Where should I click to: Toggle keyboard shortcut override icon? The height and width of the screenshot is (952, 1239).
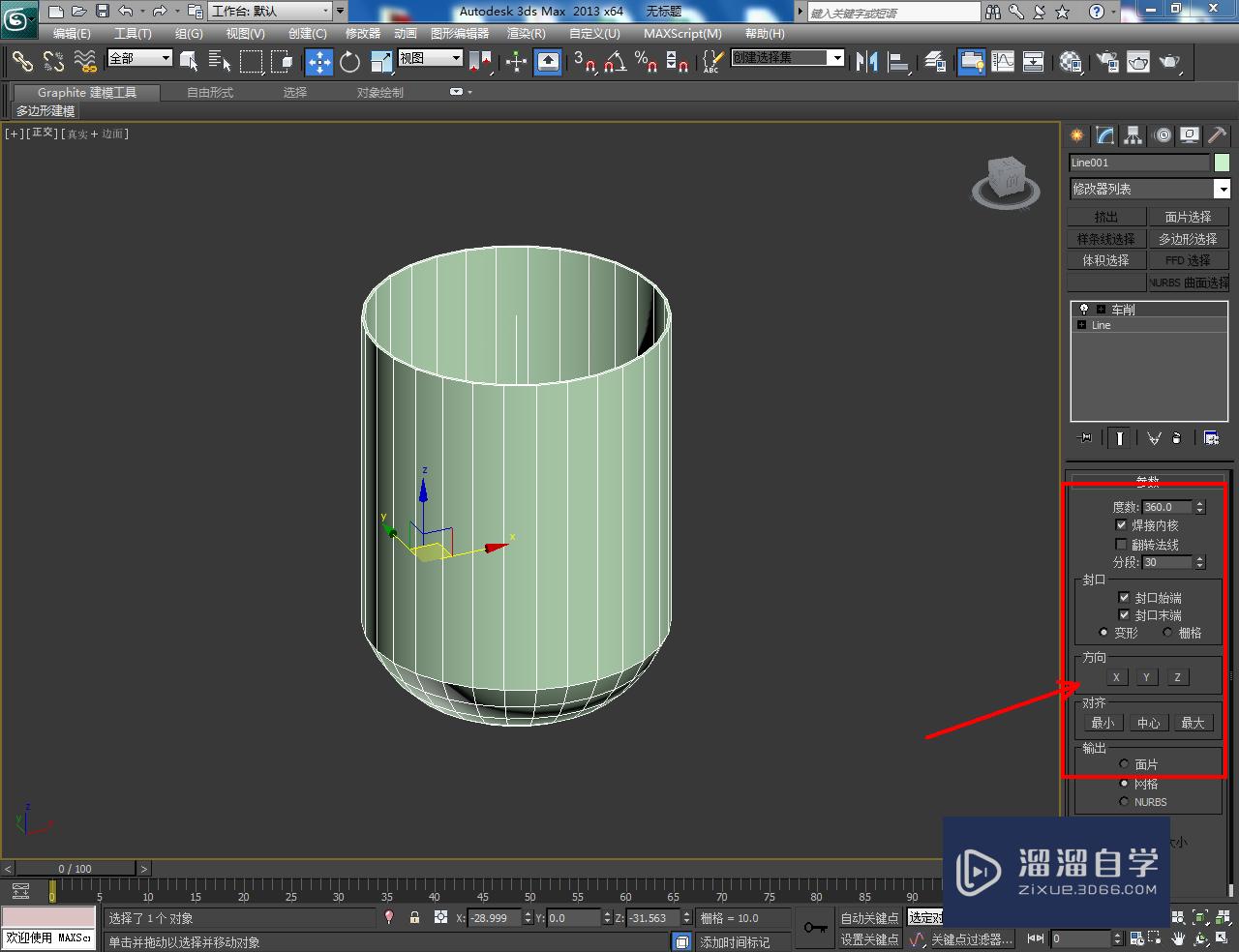tap(548, 62)
